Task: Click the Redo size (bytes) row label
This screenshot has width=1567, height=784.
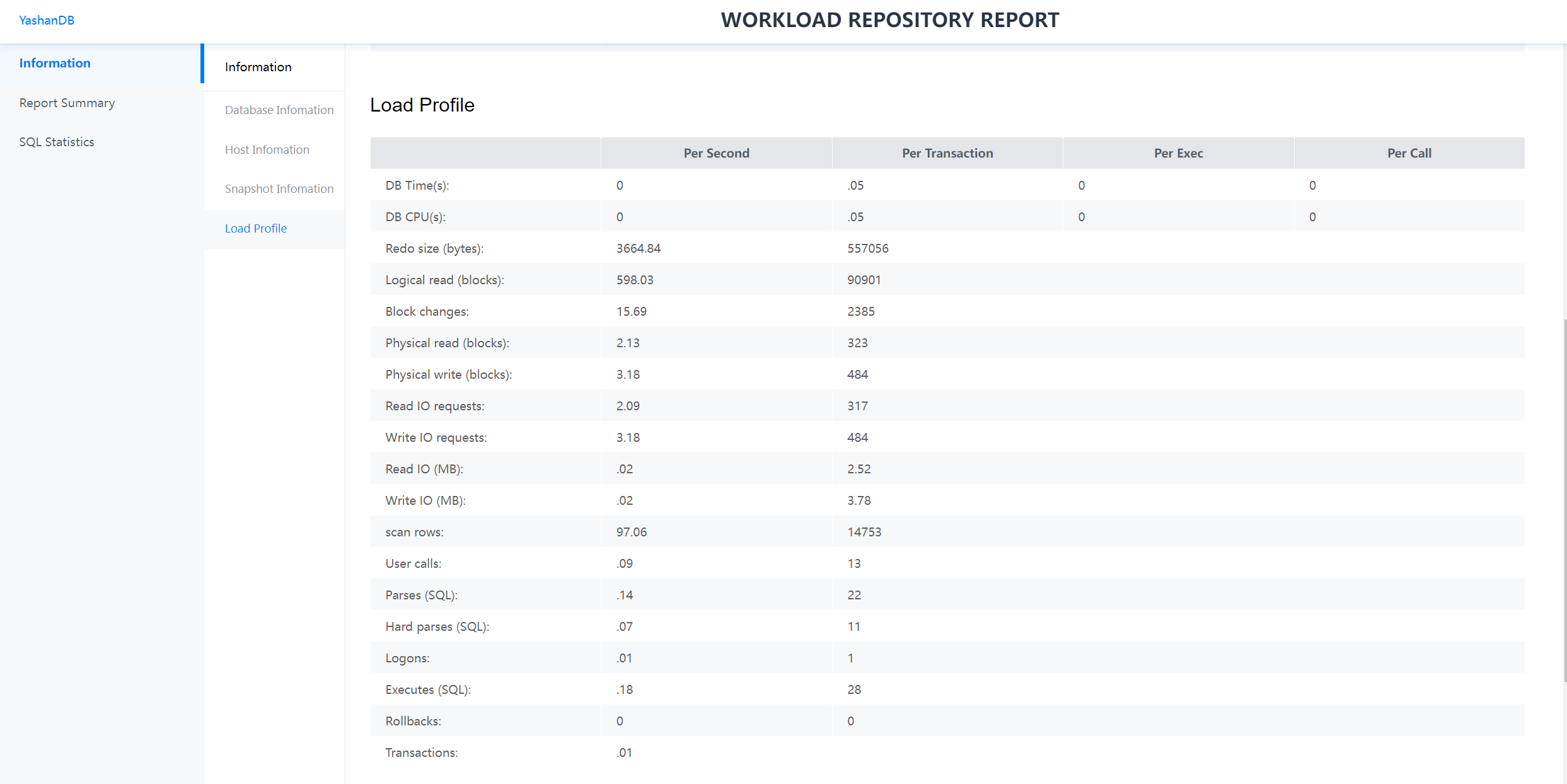Action: 434,248
